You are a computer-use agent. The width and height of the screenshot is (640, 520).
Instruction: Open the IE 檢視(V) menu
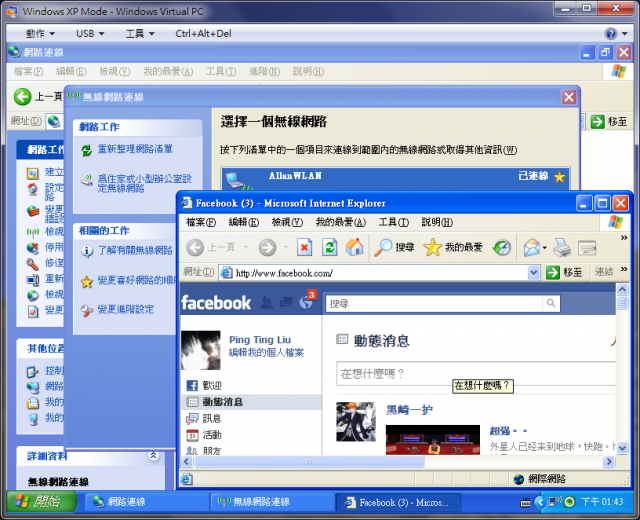(287, 222)
